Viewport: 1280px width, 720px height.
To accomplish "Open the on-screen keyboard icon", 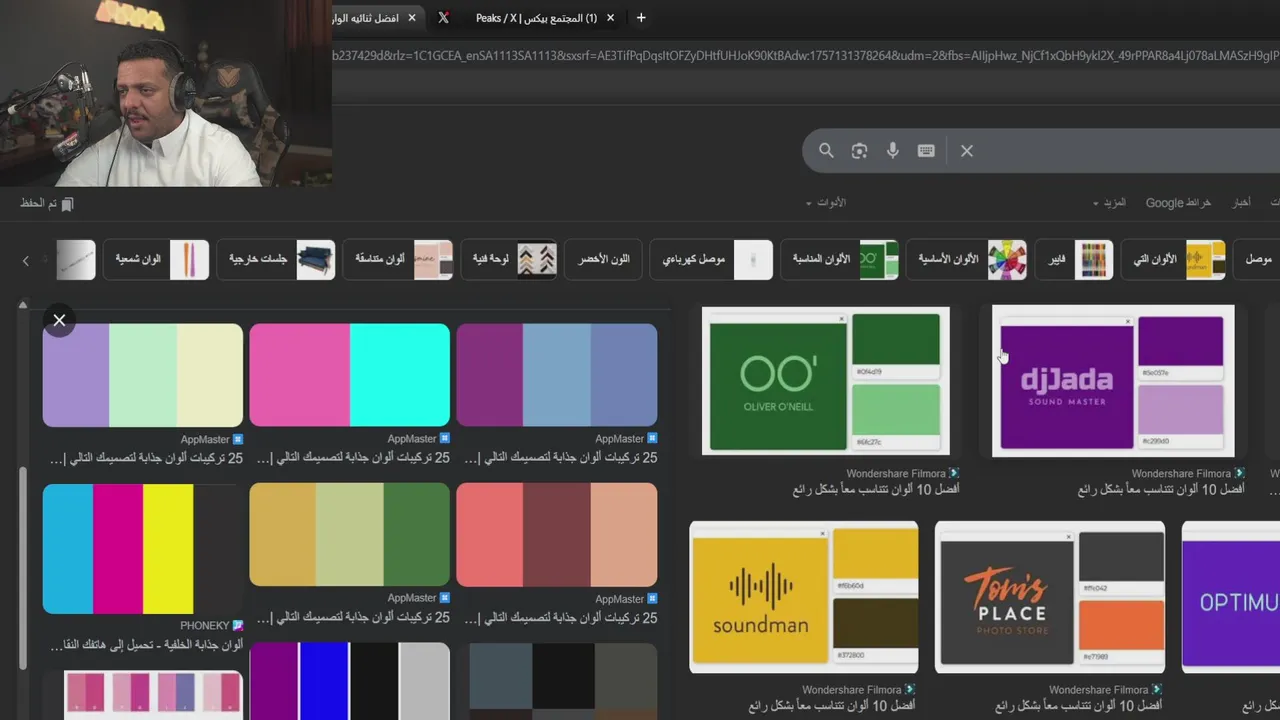I will 926,151.
